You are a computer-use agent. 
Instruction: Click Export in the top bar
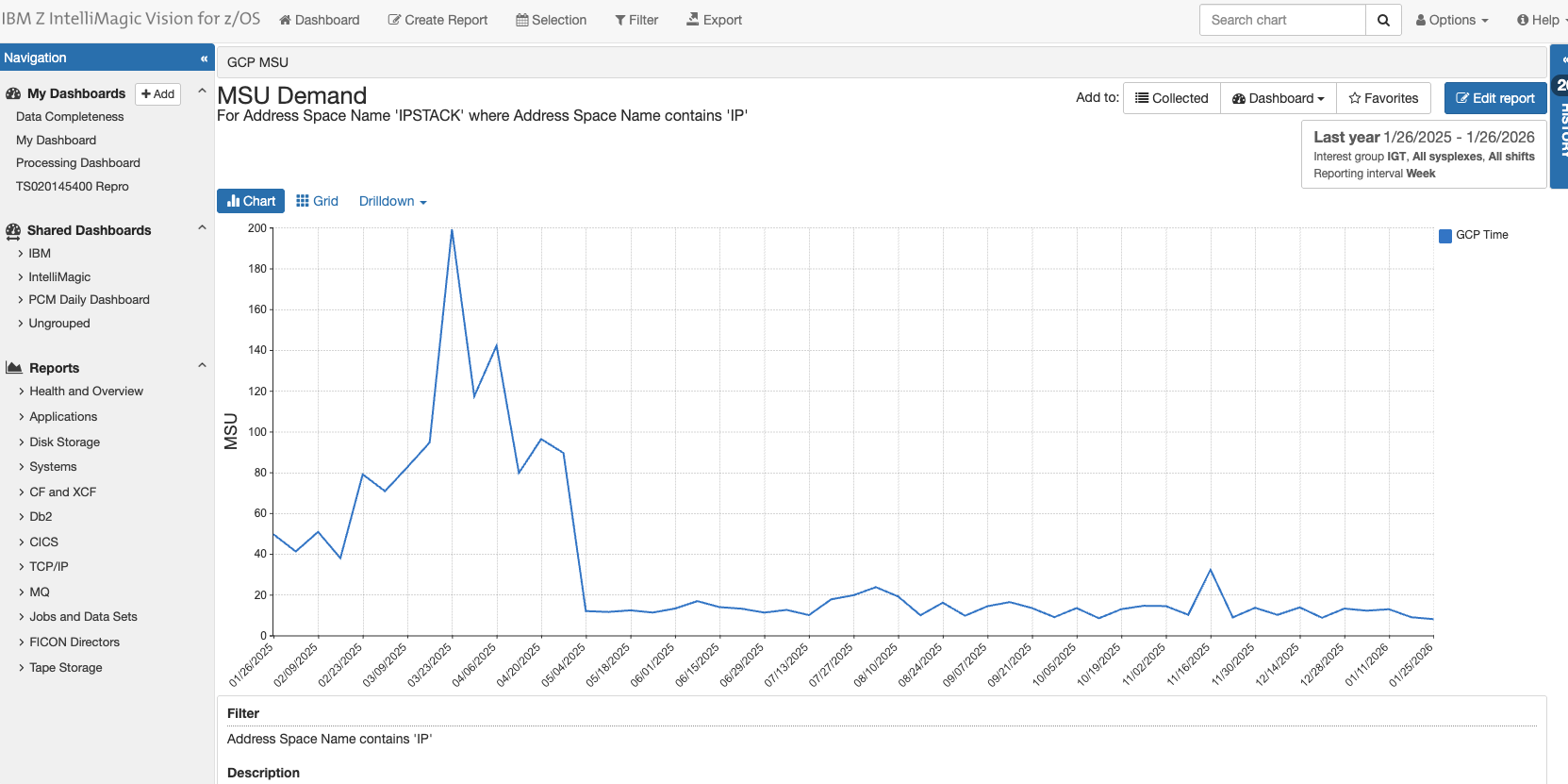click(714, 20)
